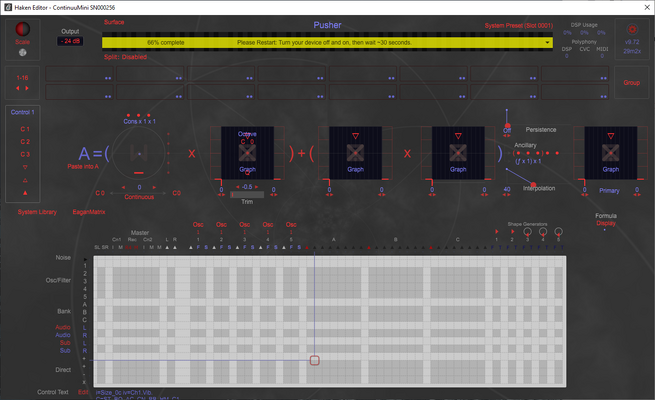
Task: Click the first red multiply X in formula
Action: click(x=192, y=153)
